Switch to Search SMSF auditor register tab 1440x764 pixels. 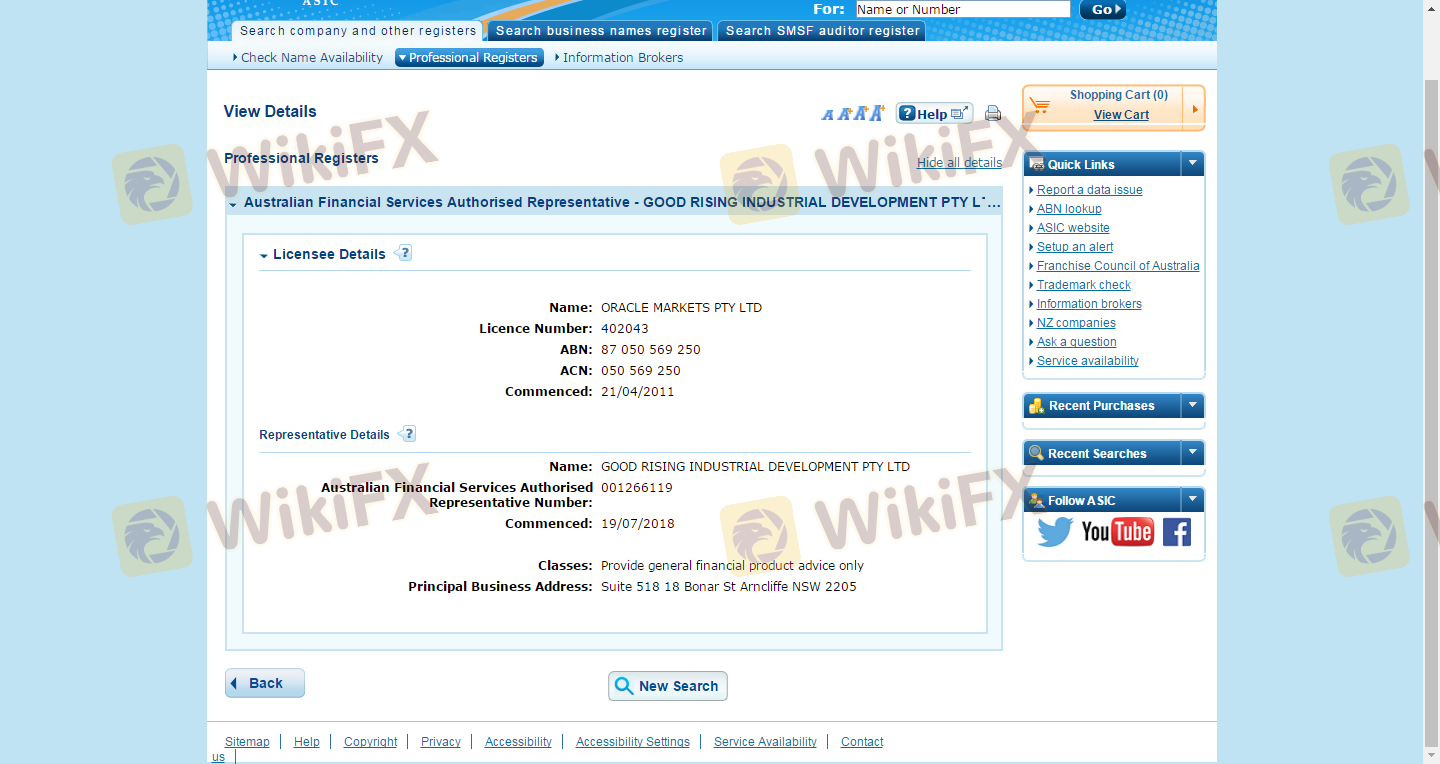[x=822, y=31]
